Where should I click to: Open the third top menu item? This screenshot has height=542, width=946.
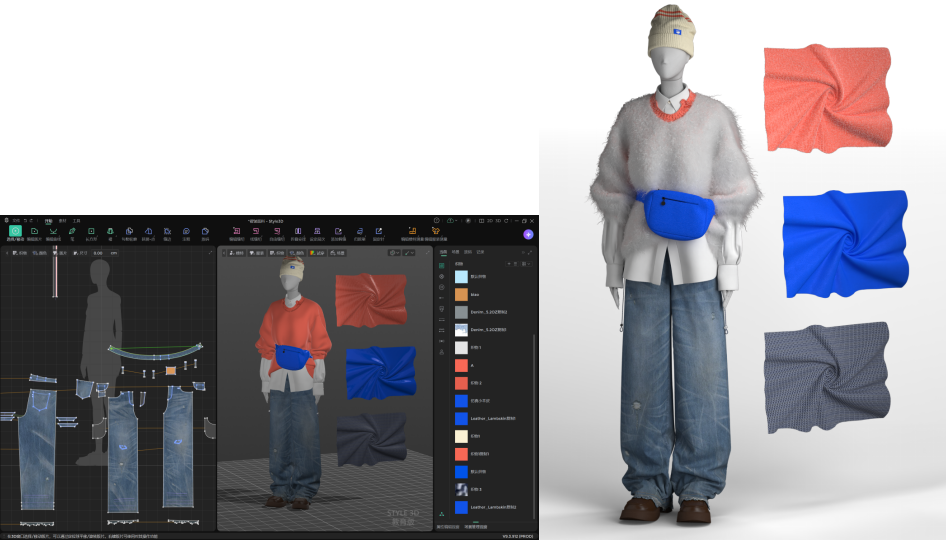77,221
